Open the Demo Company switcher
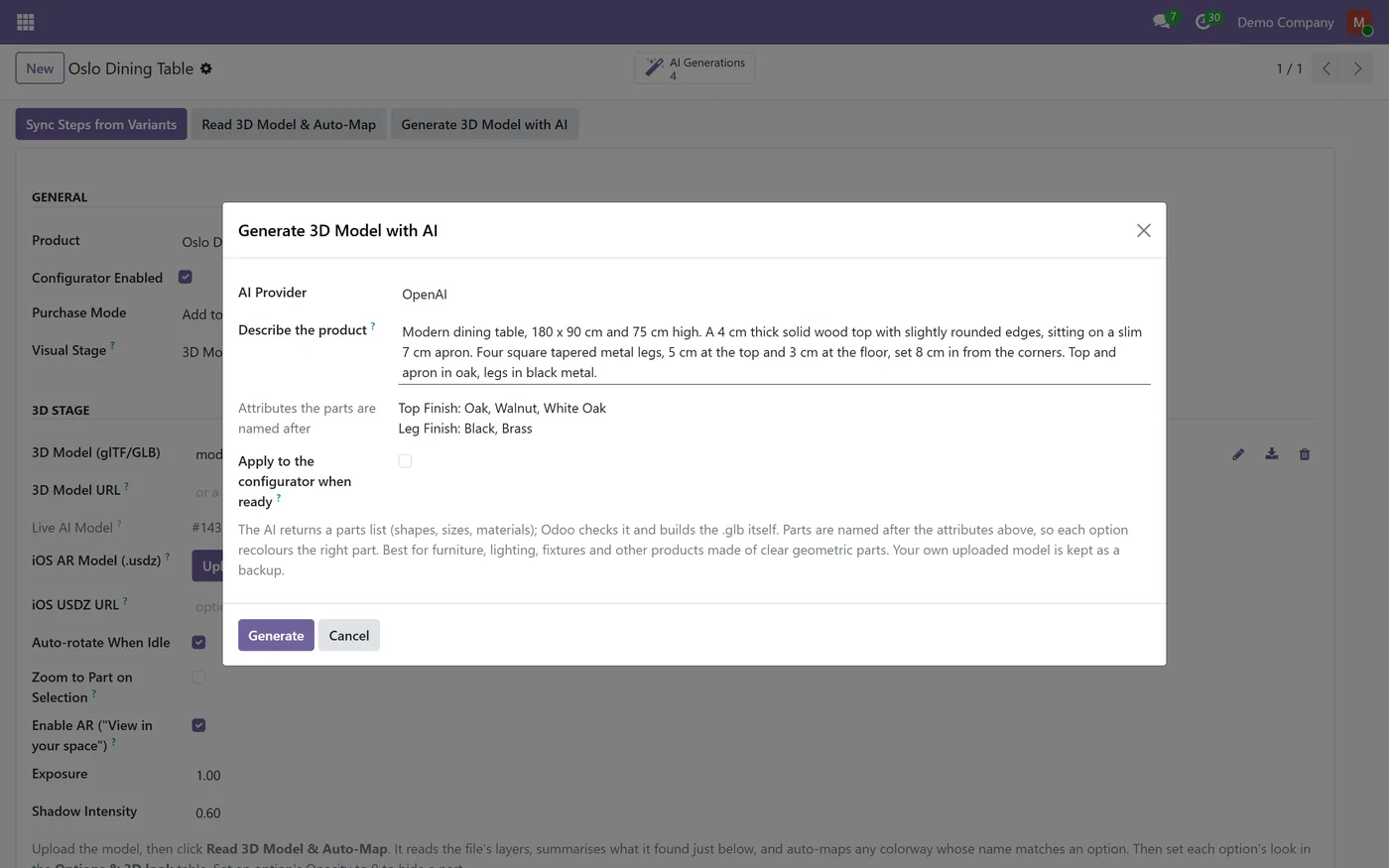Viewport: 1389px width, 868px height. [x=1285, y=22]
